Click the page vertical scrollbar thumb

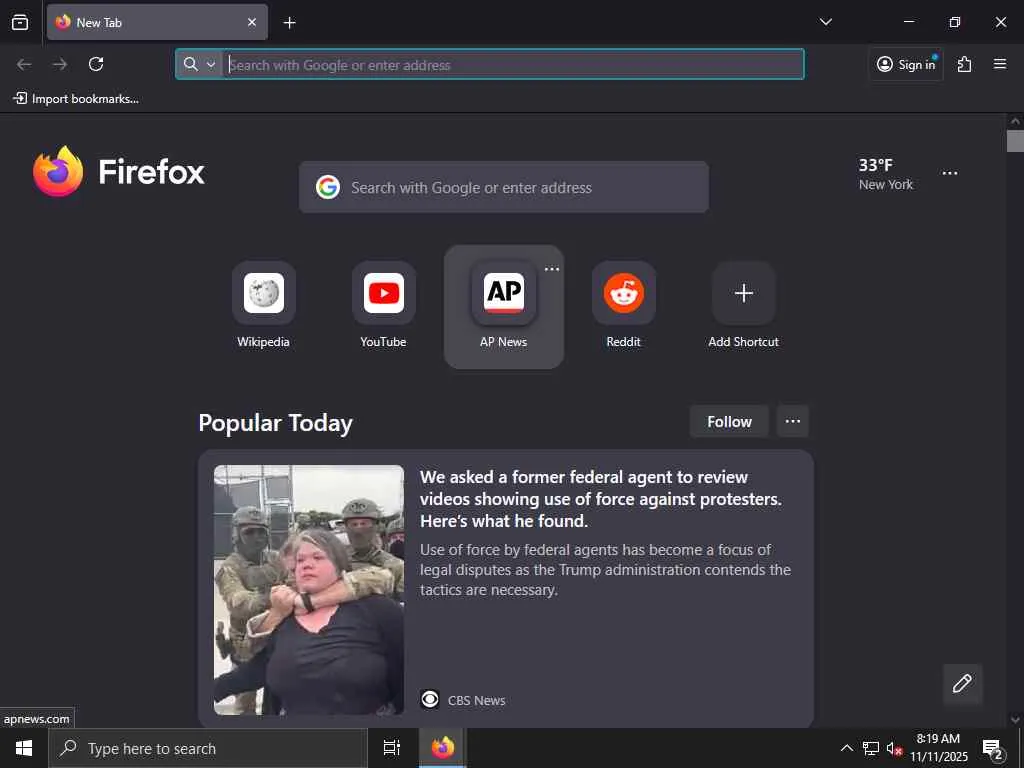click(1015, 141)
